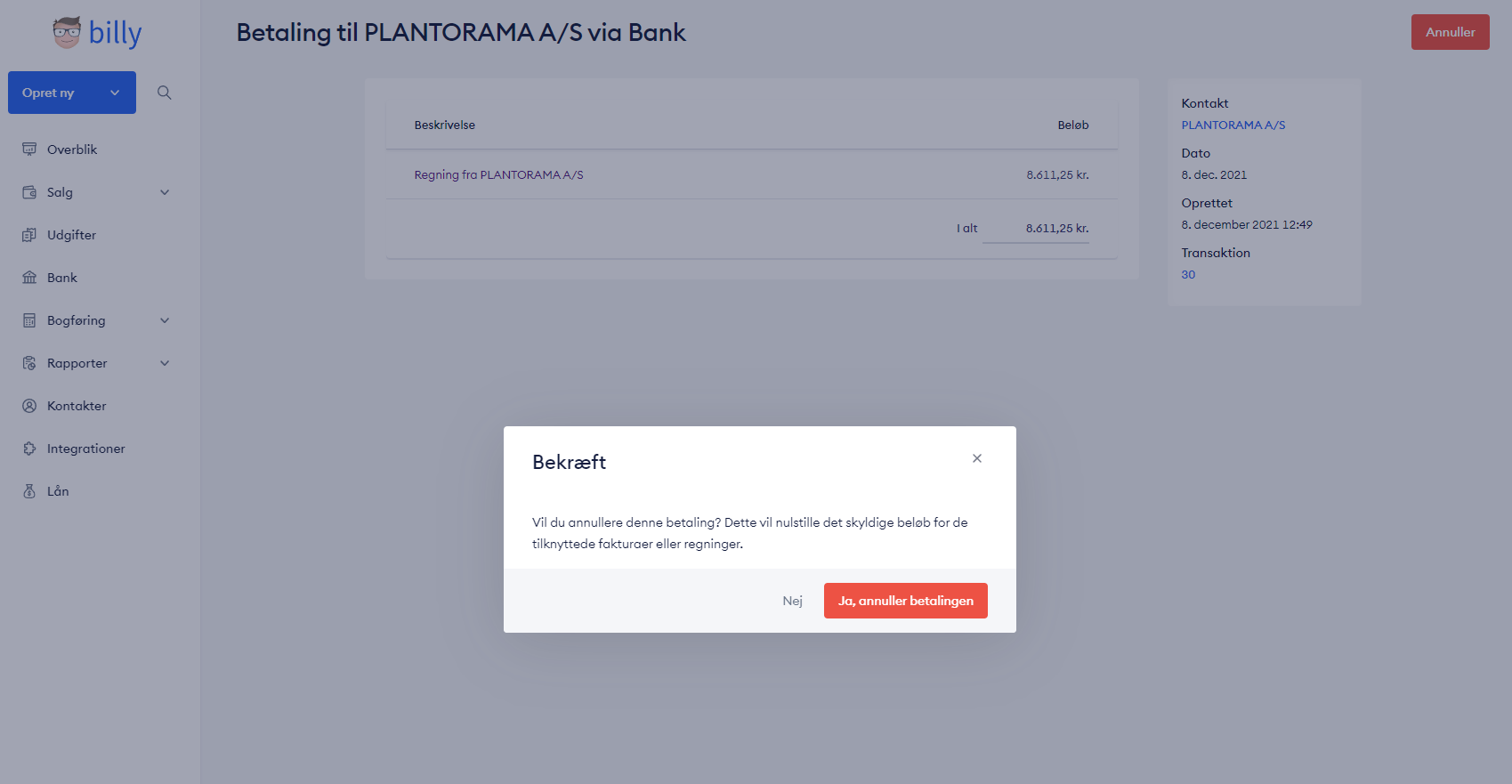Click the Udgifter receipt icon
This screenshot has height=784, width=1512.
[x=29, y=235]
